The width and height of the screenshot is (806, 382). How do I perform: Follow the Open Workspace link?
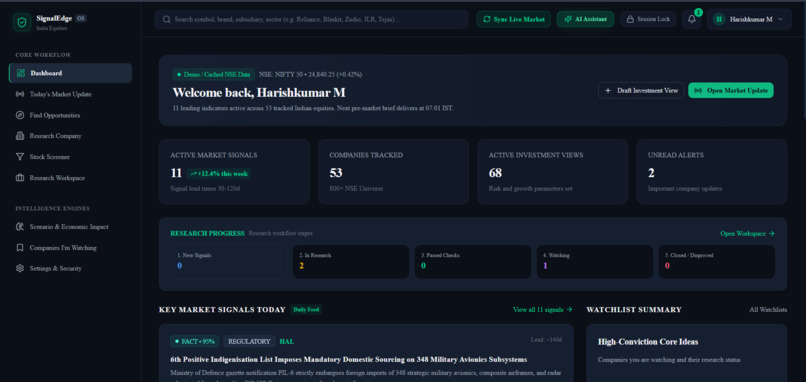coord(747,233)
